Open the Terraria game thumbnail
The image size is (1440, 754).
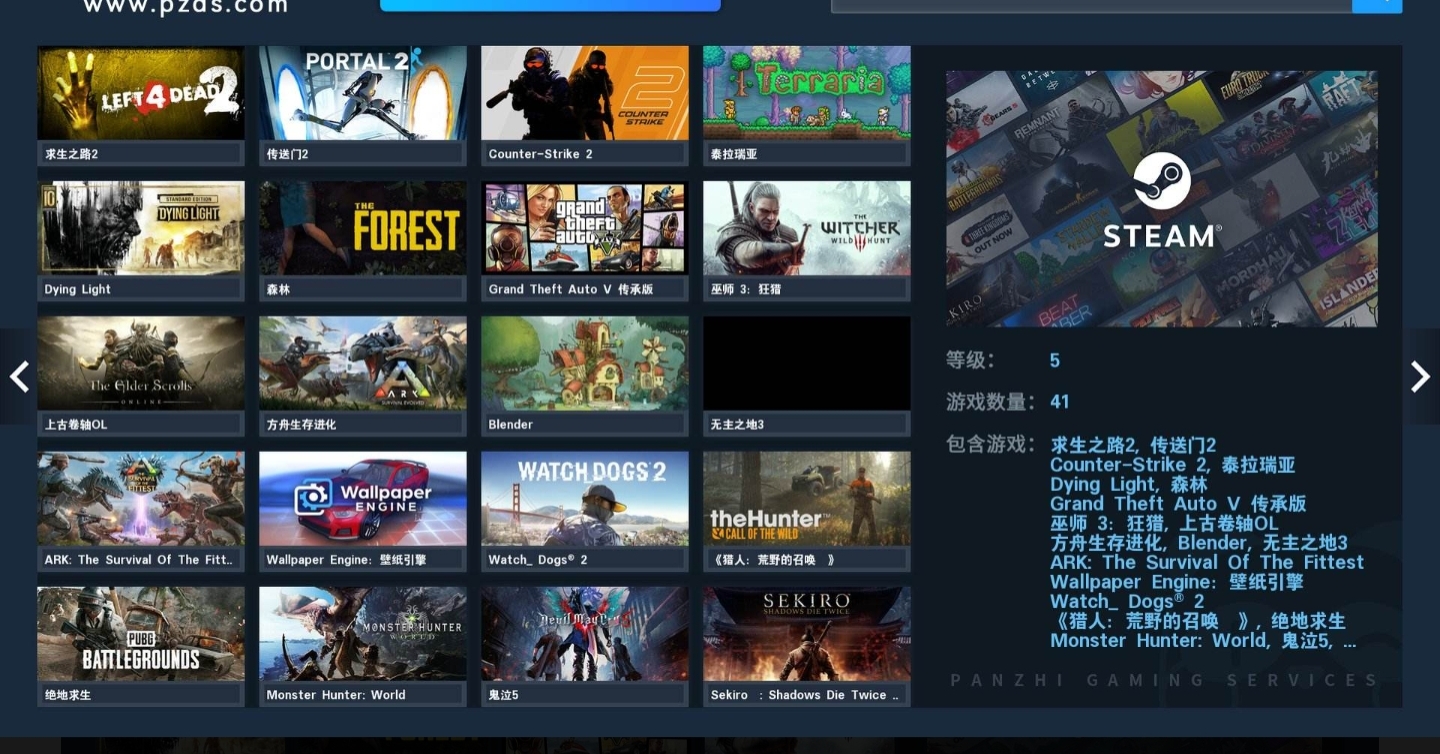[807, 93]
